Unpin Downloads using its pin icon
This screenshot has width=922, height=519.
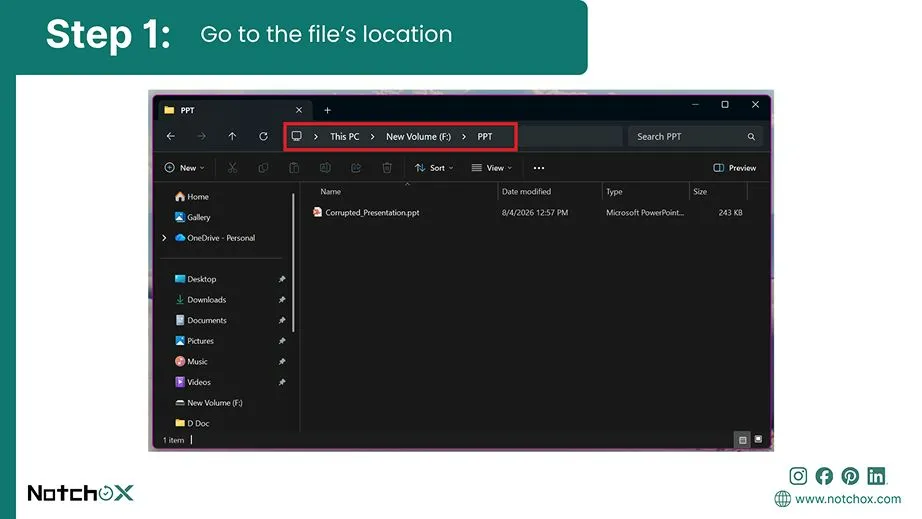pyautogui.click(x=282, y=300)
